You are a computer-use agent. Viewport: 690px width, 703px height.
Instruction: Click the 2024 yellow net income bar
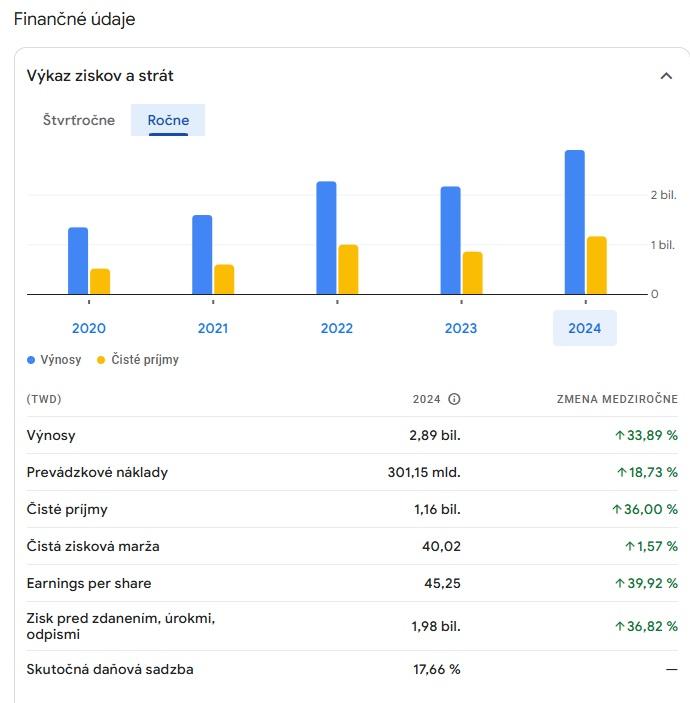click(597, 265)
